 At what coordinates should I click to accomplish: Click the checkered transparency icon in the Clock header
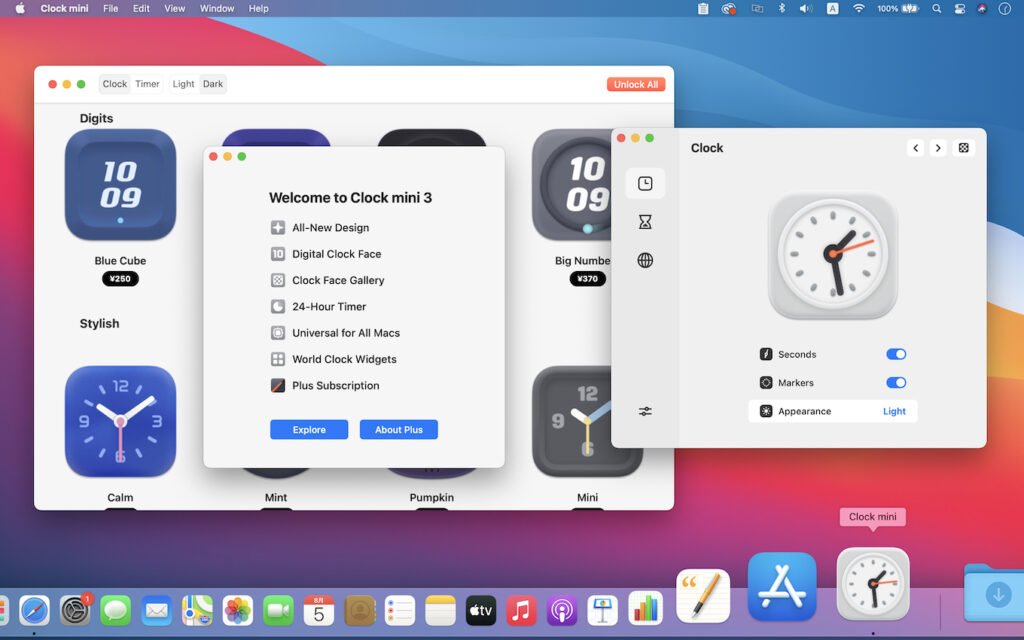pyautogui.click(x=963, y=147)
